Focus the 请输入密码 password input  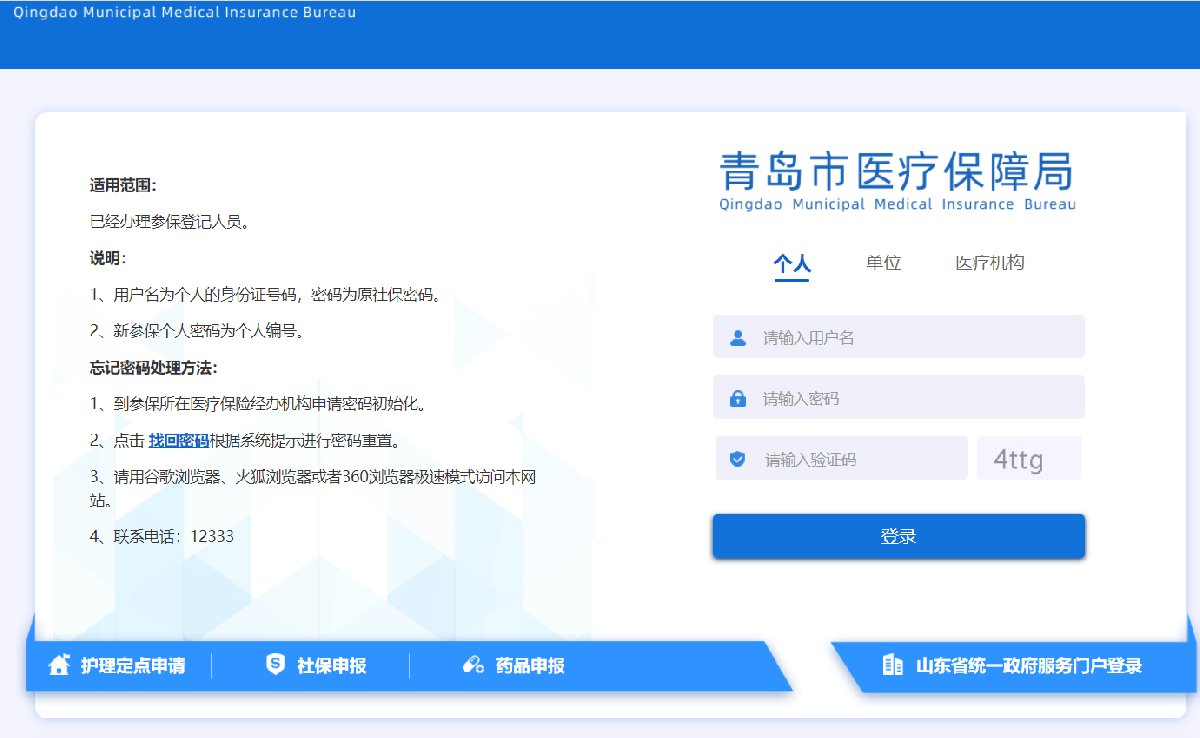[915, 399]
